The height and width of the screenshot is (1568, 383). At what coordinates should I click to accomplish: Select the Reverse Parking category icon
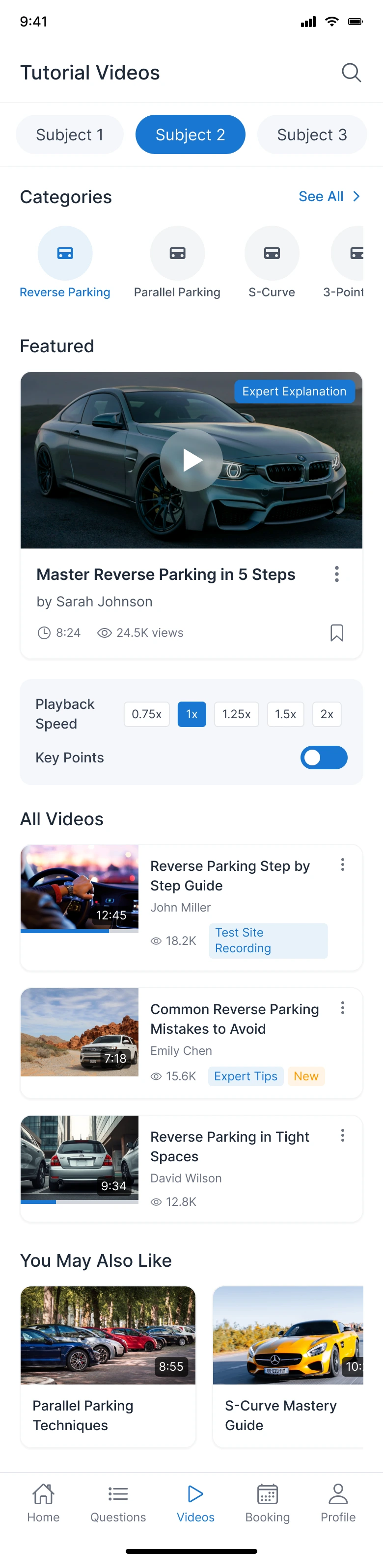click(x=65, y=253)
